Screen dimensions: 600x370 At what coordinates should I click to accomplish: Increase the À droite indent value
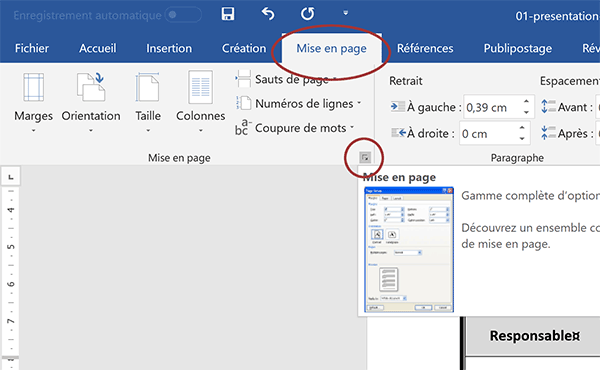[522, 127]
